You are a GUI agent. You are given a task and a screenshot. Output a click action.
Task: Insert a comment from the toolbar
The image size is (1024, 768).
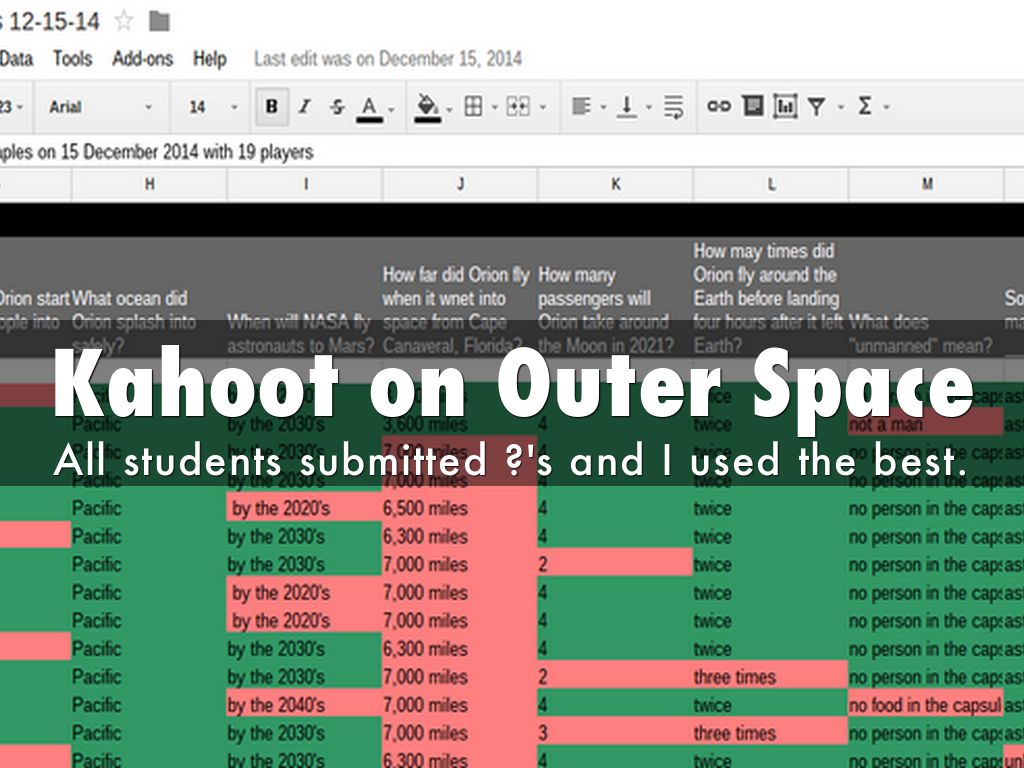point(752,106)
